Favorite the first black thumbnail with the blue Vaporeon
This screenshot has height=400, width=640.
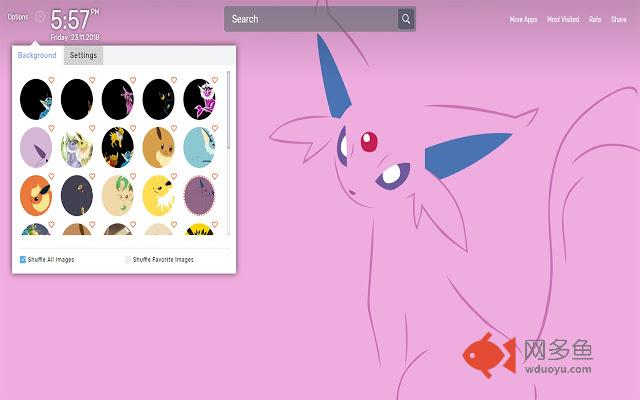coord(51,80)
